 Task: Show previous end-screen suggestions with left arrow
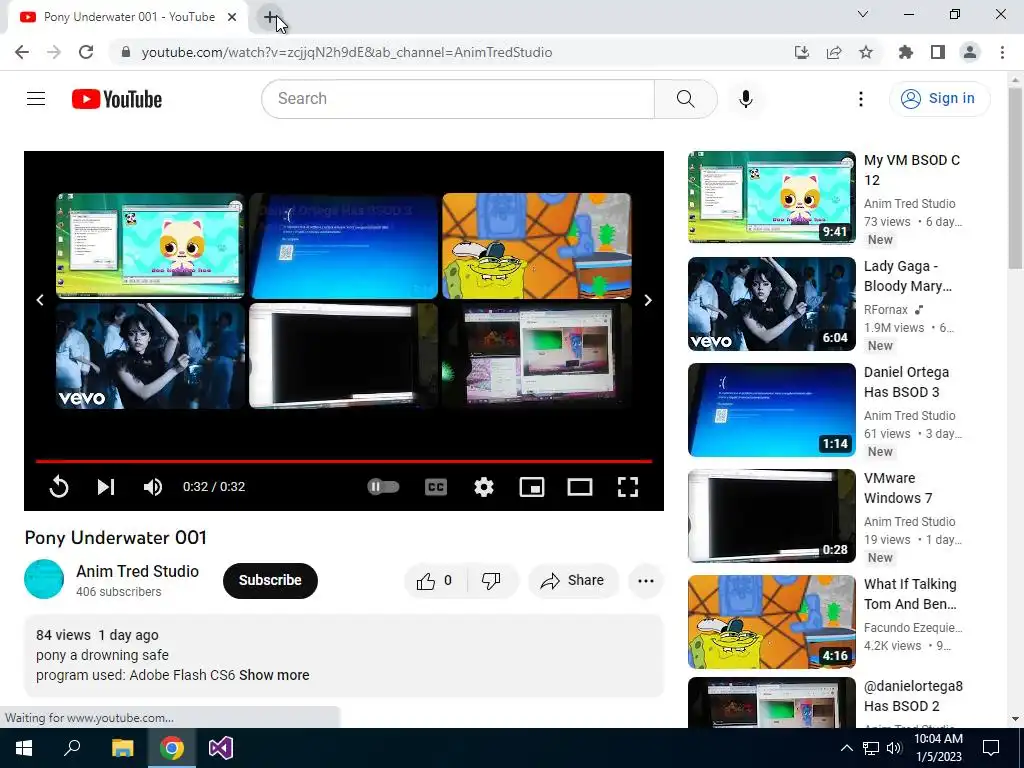coord(40,300)
